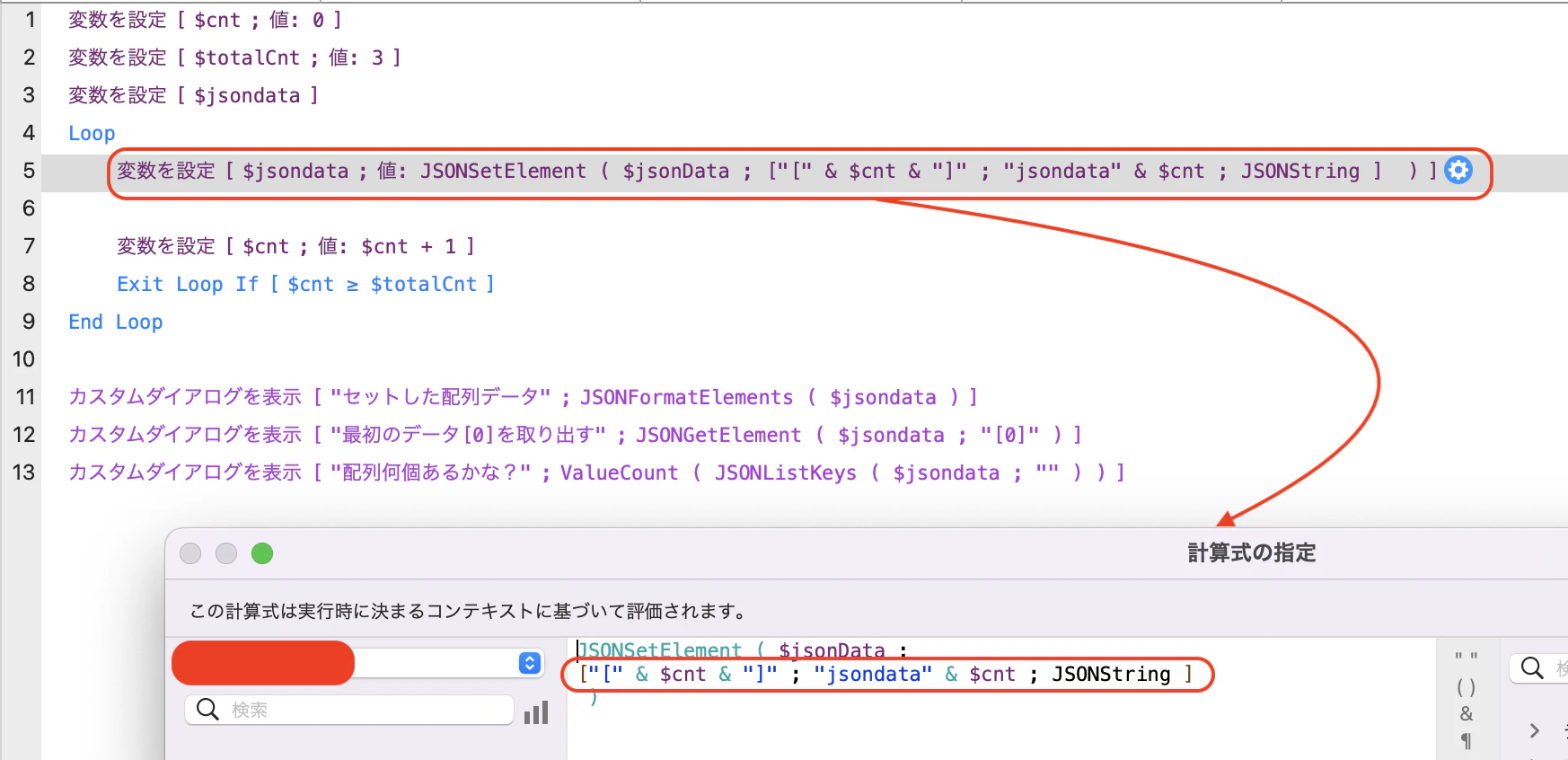Open the table context popup stepper arrows
1568x760 pixels.
coord(530,663)
